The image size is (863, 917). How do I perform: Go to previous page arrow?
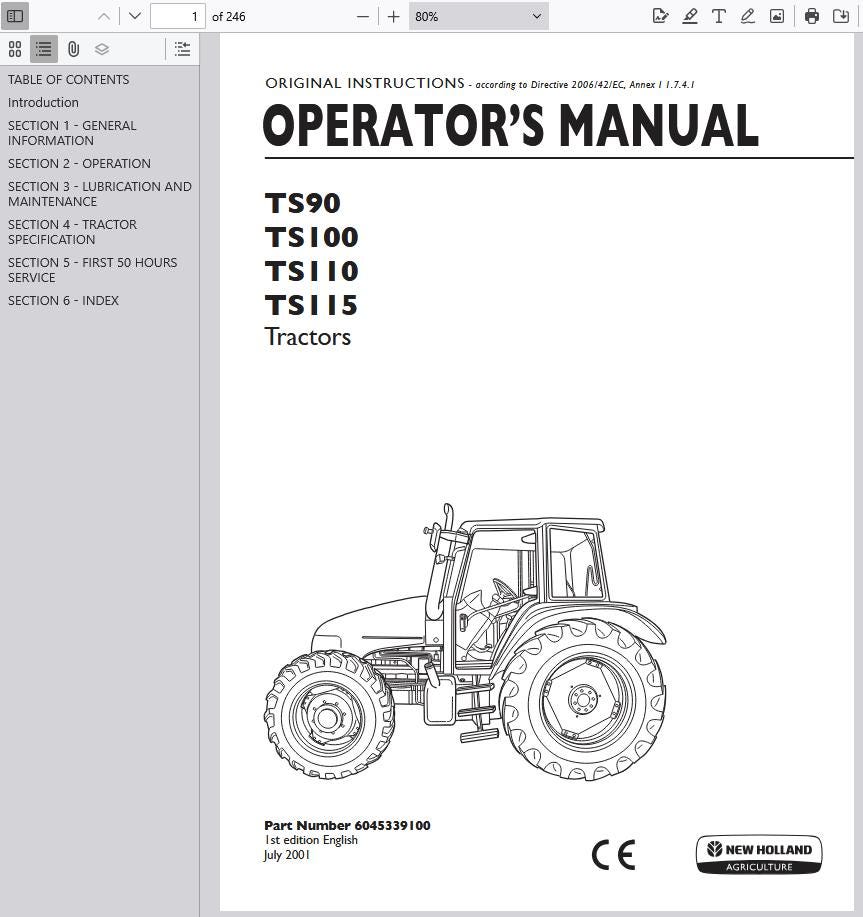click(103, 16)
